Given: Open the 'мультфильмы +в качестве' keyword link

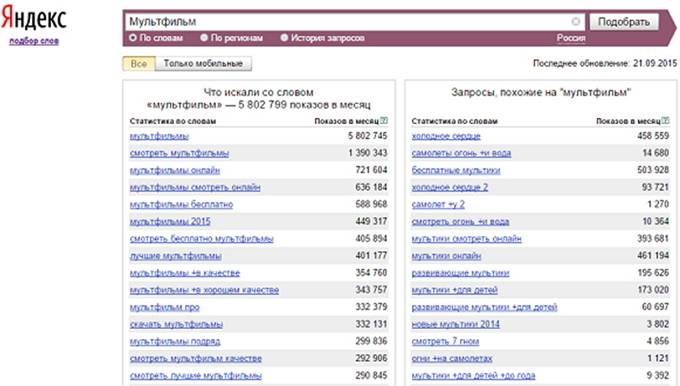Looking at the screenshot, I should click(185, 273).
